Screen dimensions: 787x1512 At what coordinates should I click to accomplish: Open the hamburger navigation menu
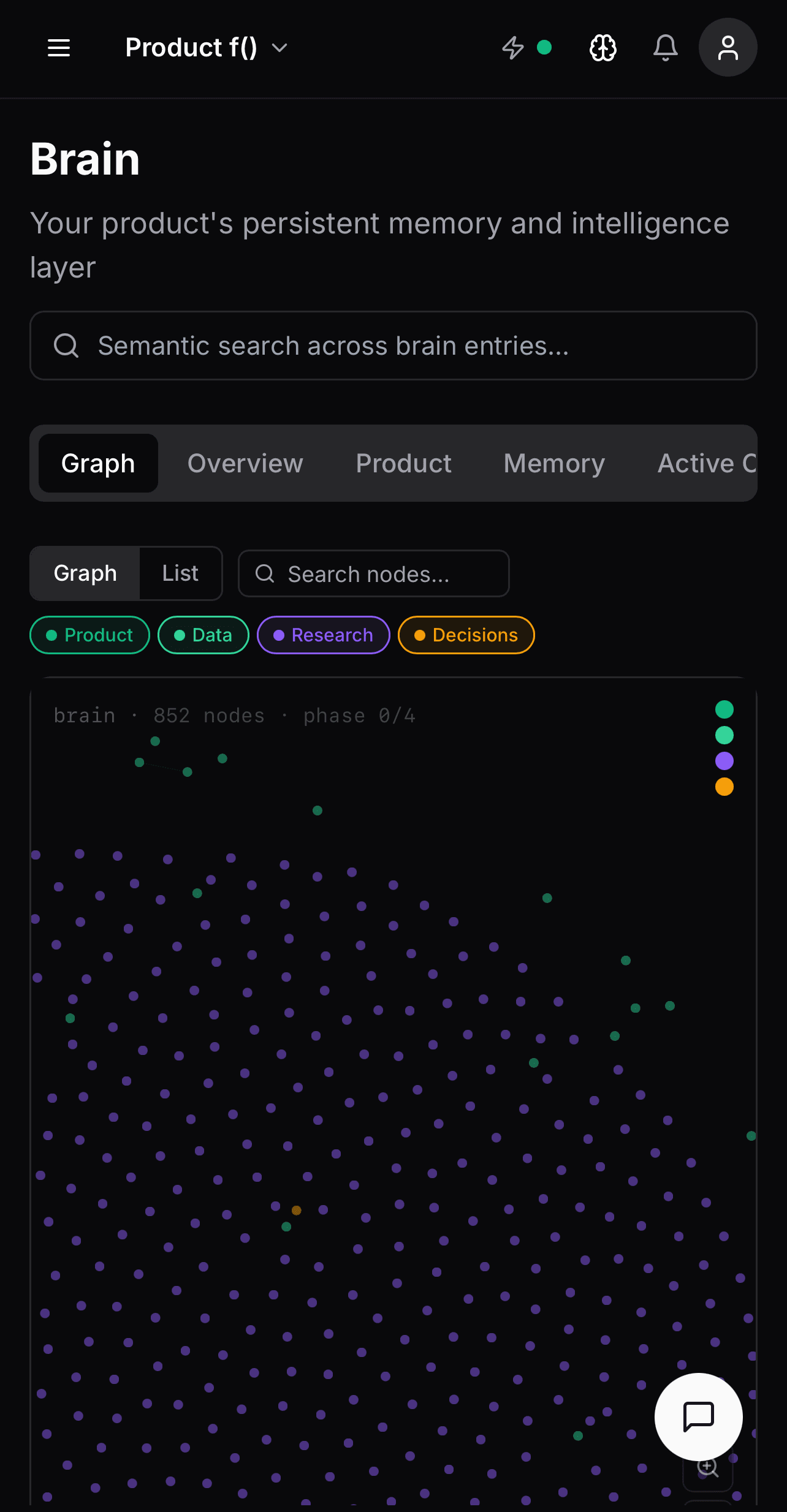point(59,48)
